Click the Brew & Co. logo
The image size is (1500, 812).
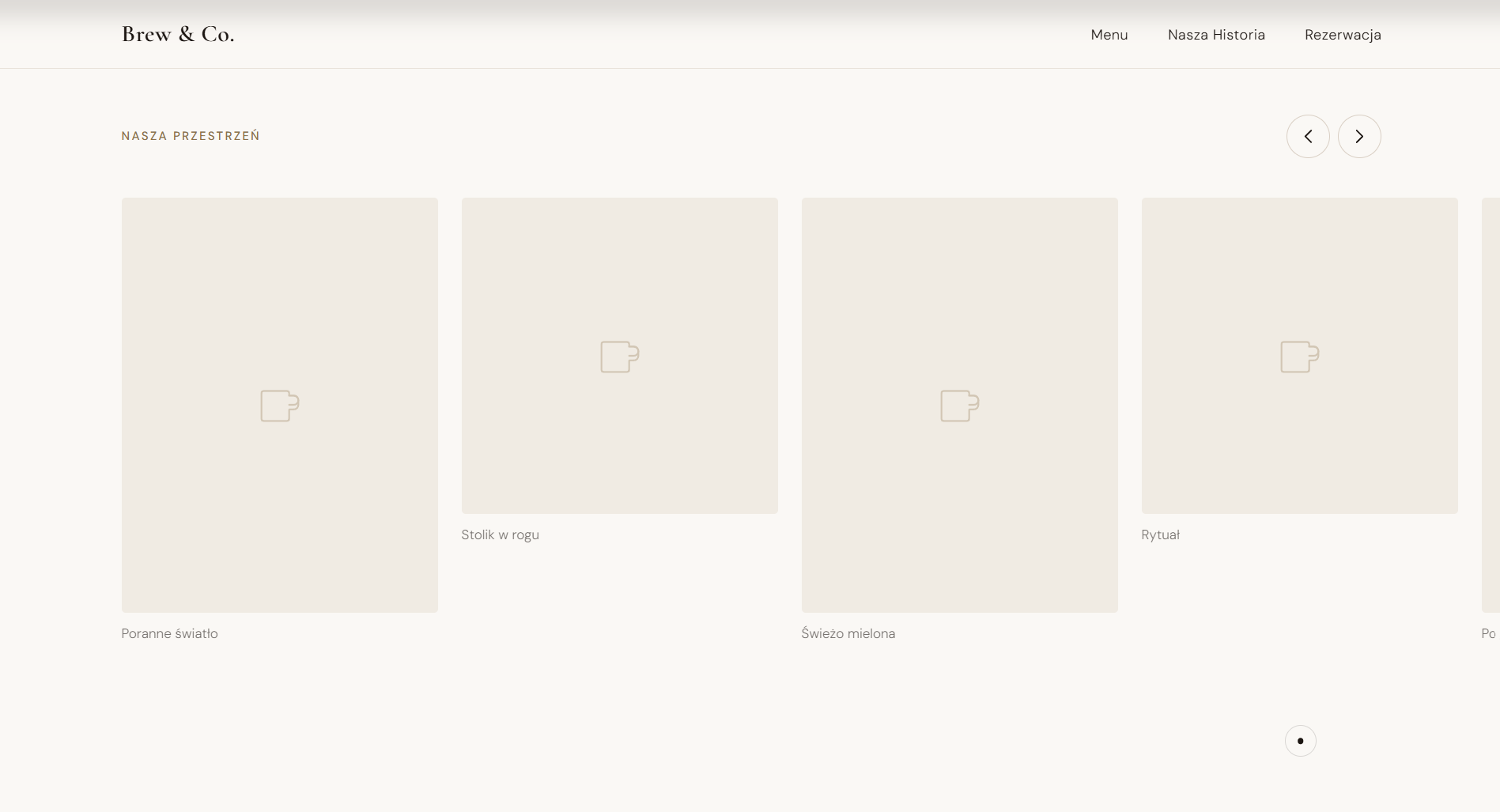click(177, 34)
